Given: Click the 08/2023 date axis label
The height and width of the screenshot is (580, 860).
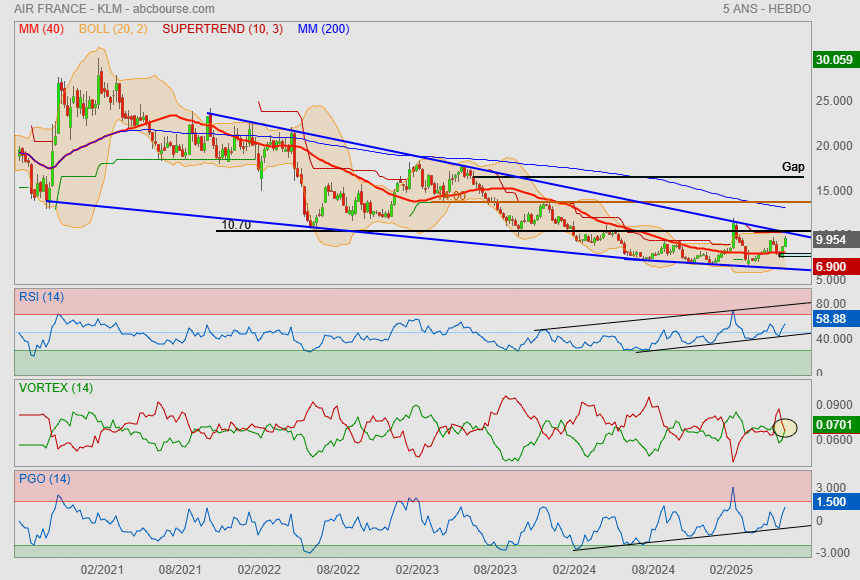Looking at the screenshot, I should (x=495, y=570).
